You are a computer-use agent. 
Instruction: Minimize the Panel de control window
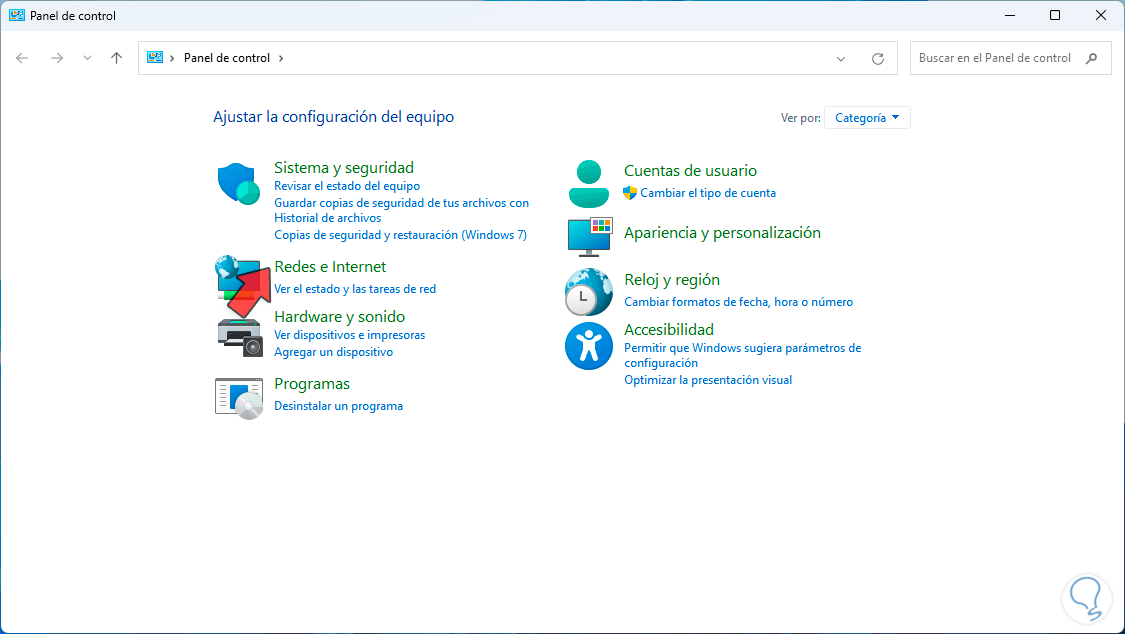point(1009,15)
